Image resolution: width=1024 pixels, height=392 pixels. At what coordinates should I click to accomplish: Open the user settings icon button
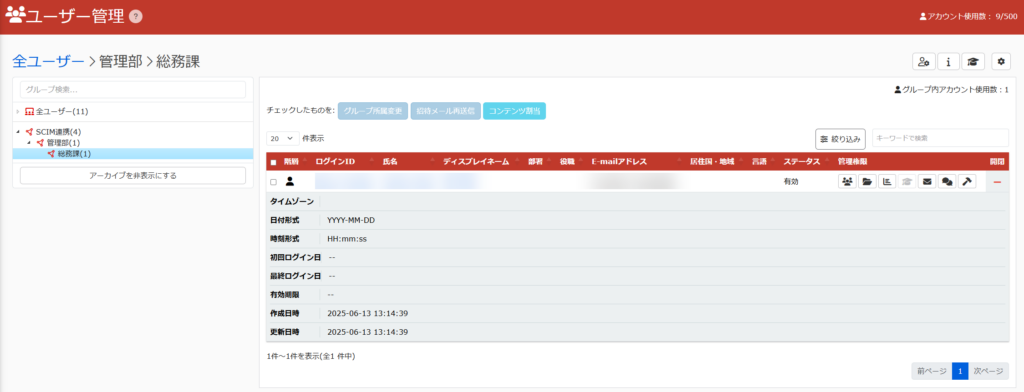point(923,61)
